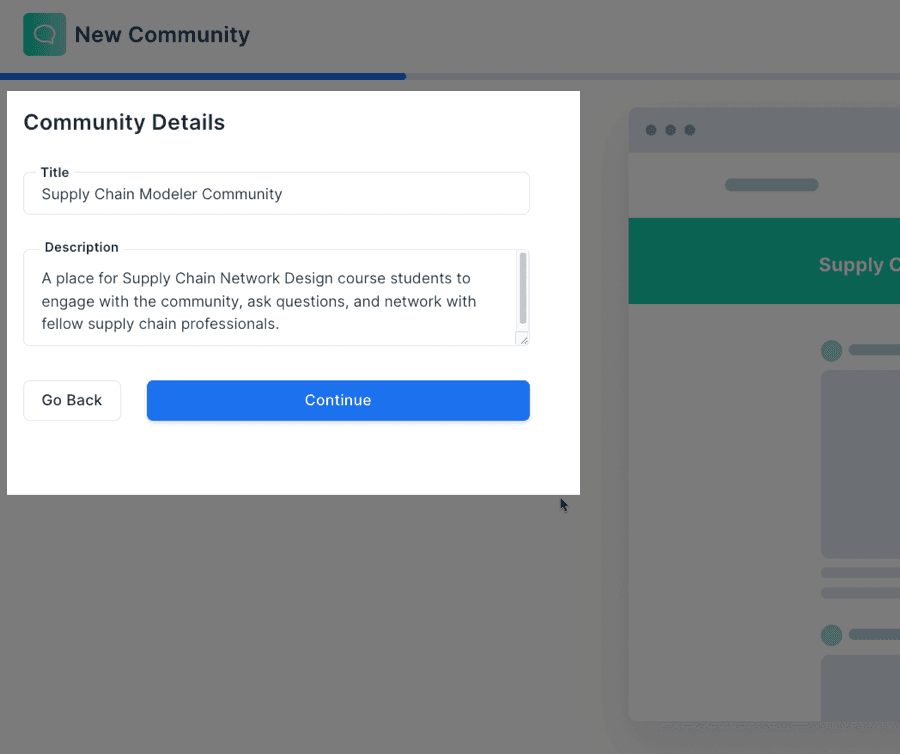This screenshot has width=900, height=754.
Task: Click the first post avatar in preview
Action: point(831,350)
